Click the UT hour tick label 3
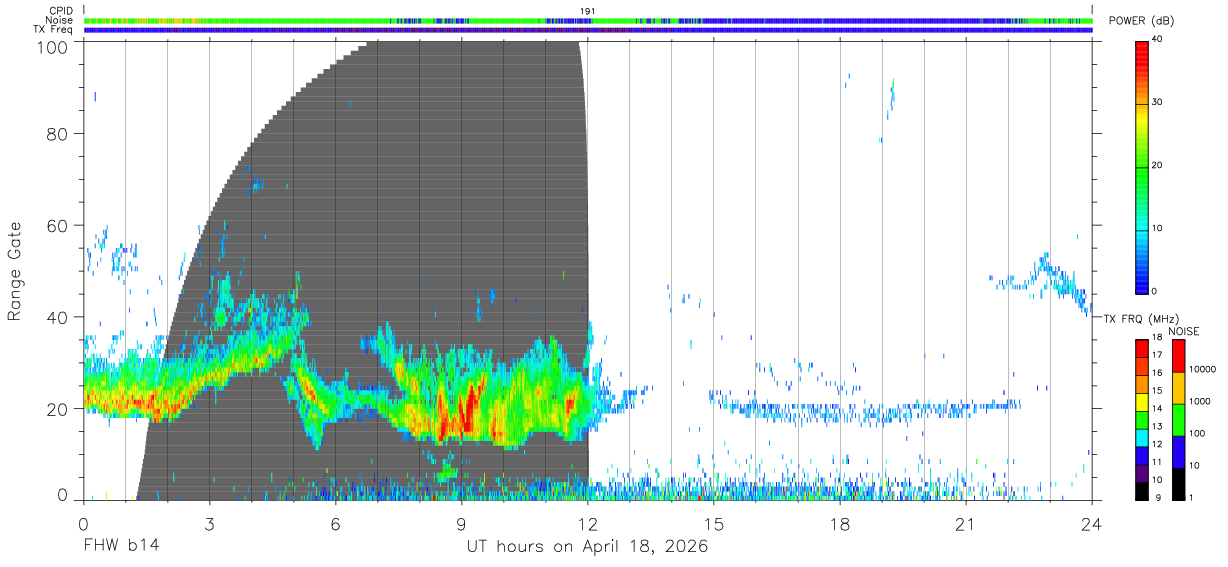This screenshot has height=567, width=1228. click(x=210, y=523)
